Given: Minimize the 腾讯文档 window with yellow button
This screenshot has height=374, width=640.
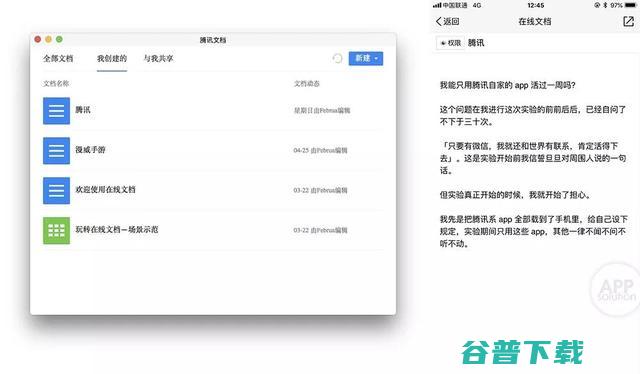Looking at the screenshot, I should pyautogui.click(x=49, y=39).
